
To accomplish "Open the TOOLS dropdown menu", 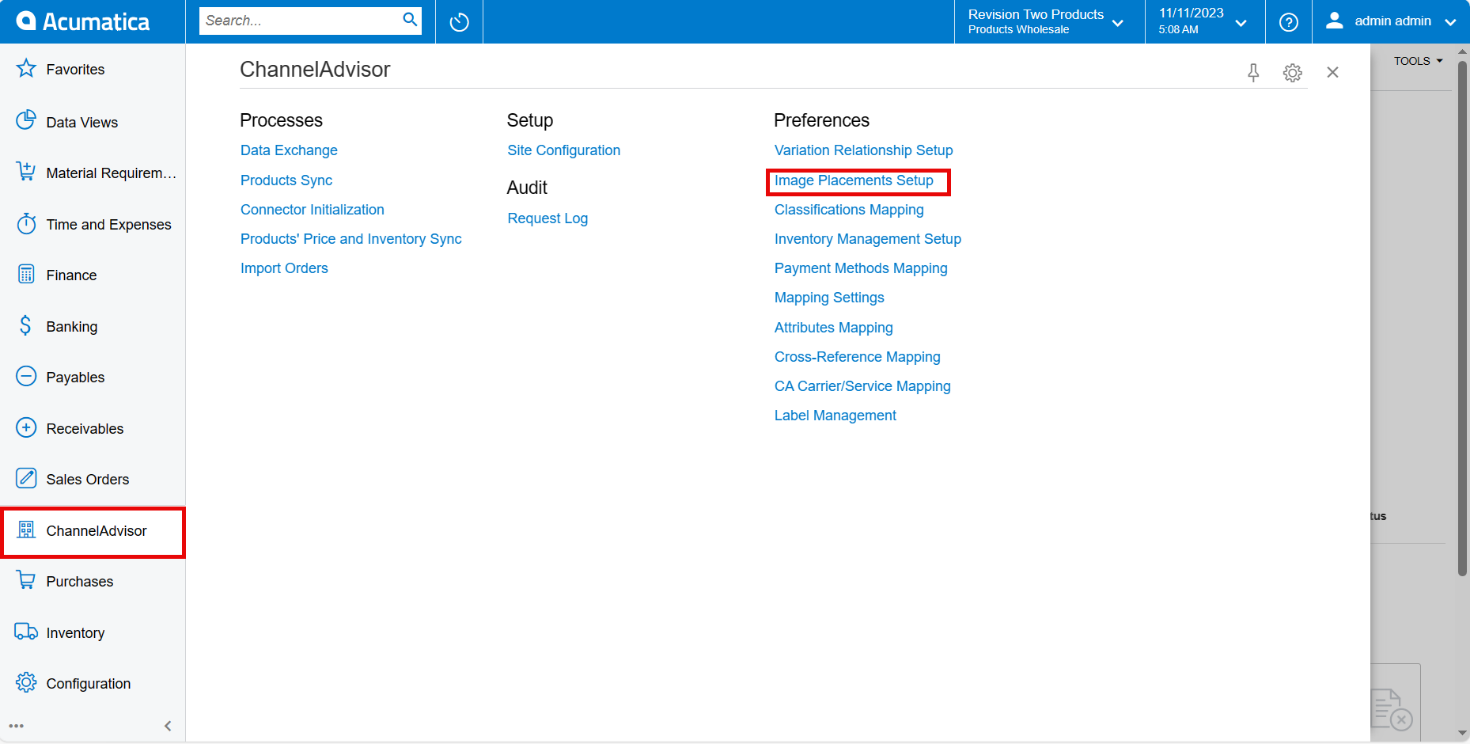I will pyautogui.click(x=1418, y=61).
